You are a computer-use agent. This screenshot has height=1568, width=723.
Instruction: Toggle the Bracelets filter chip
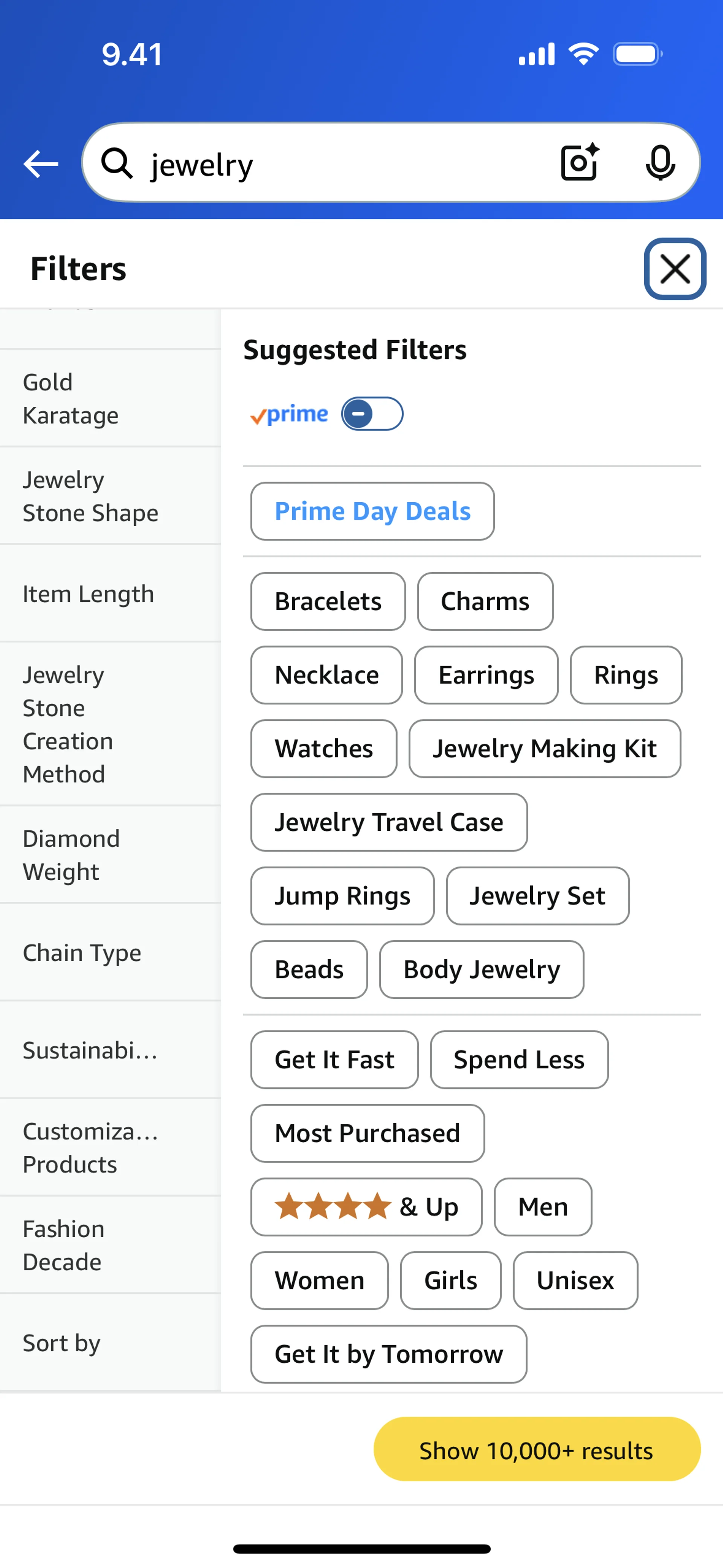coord(328,601)
